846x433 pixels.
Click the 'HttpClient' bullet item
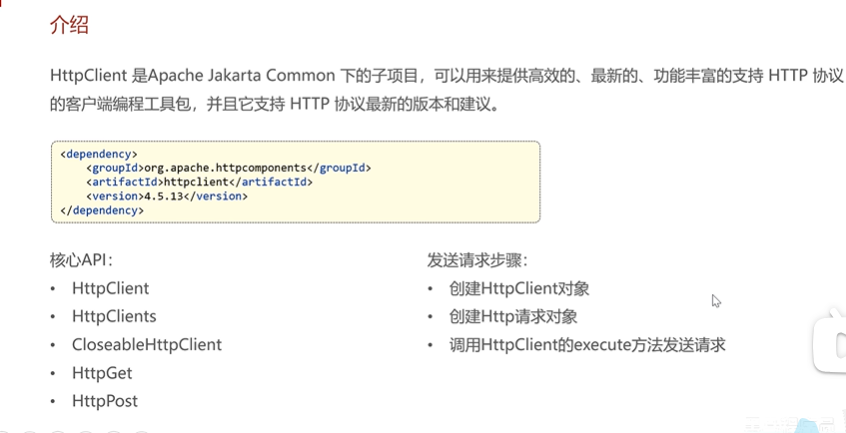point(110,288)
